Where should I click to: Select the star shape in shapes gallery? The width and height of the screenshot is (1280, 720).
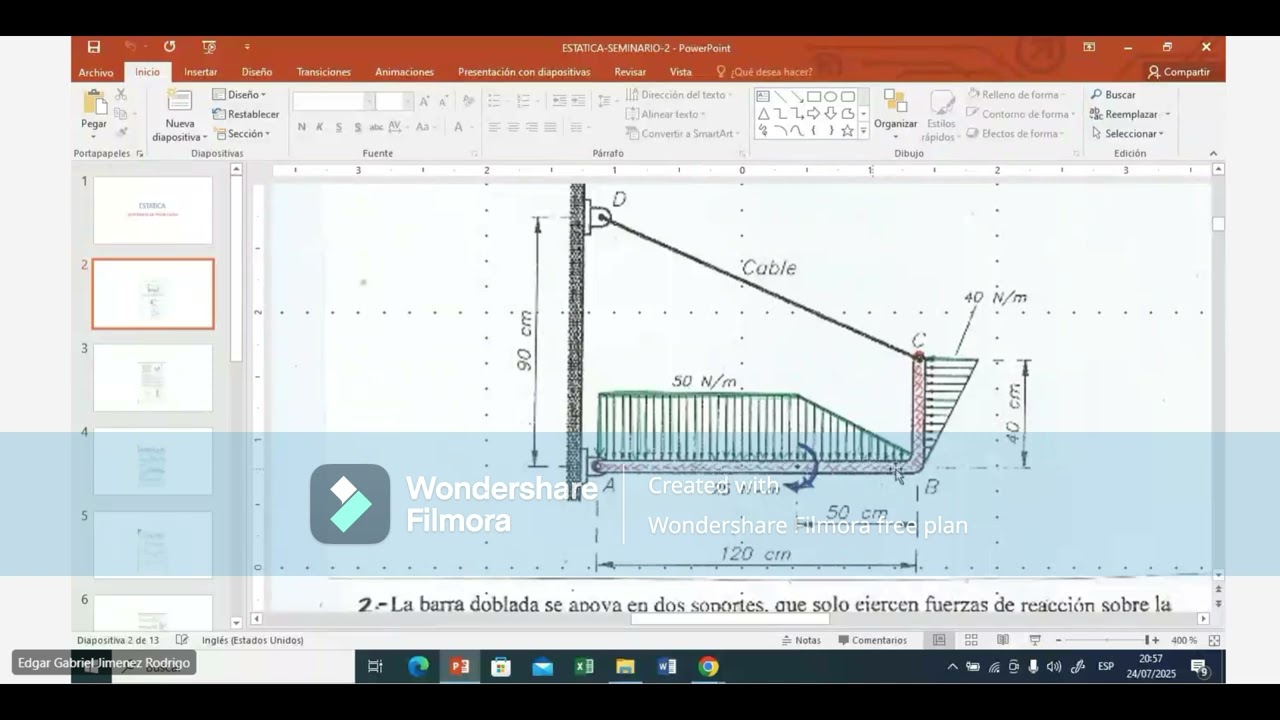tap(848, 130)
